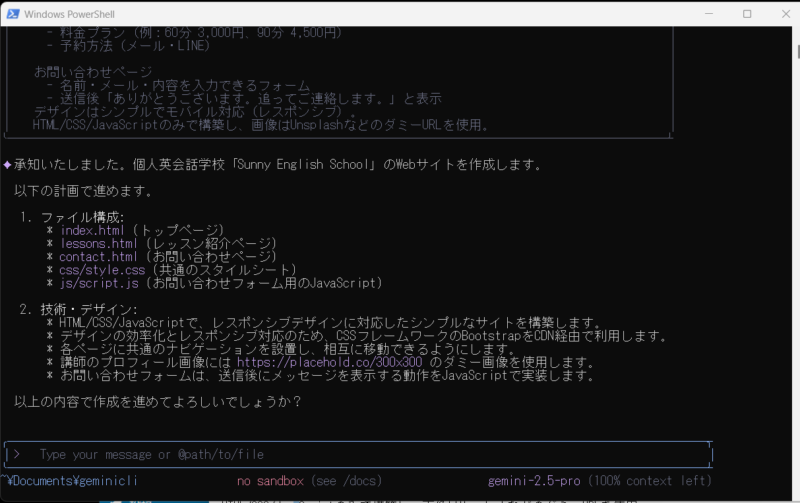Click the line about Unsplash dummy URLs
The width and height of the screenshot is (800, 503).
261,125
